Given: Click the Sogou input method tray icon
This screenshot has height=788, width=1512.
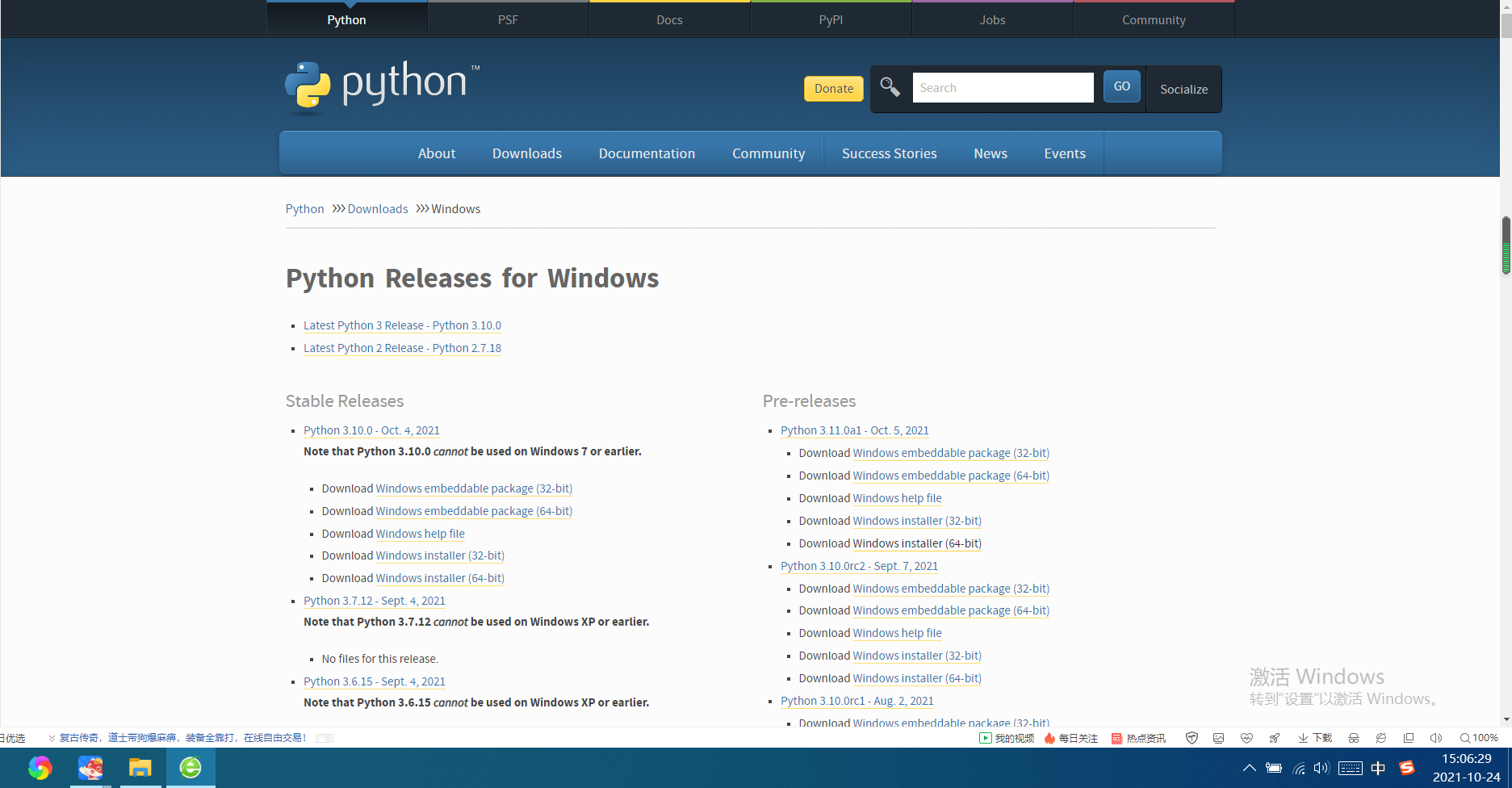Looking at the screenshot, I should [1407, 768].
